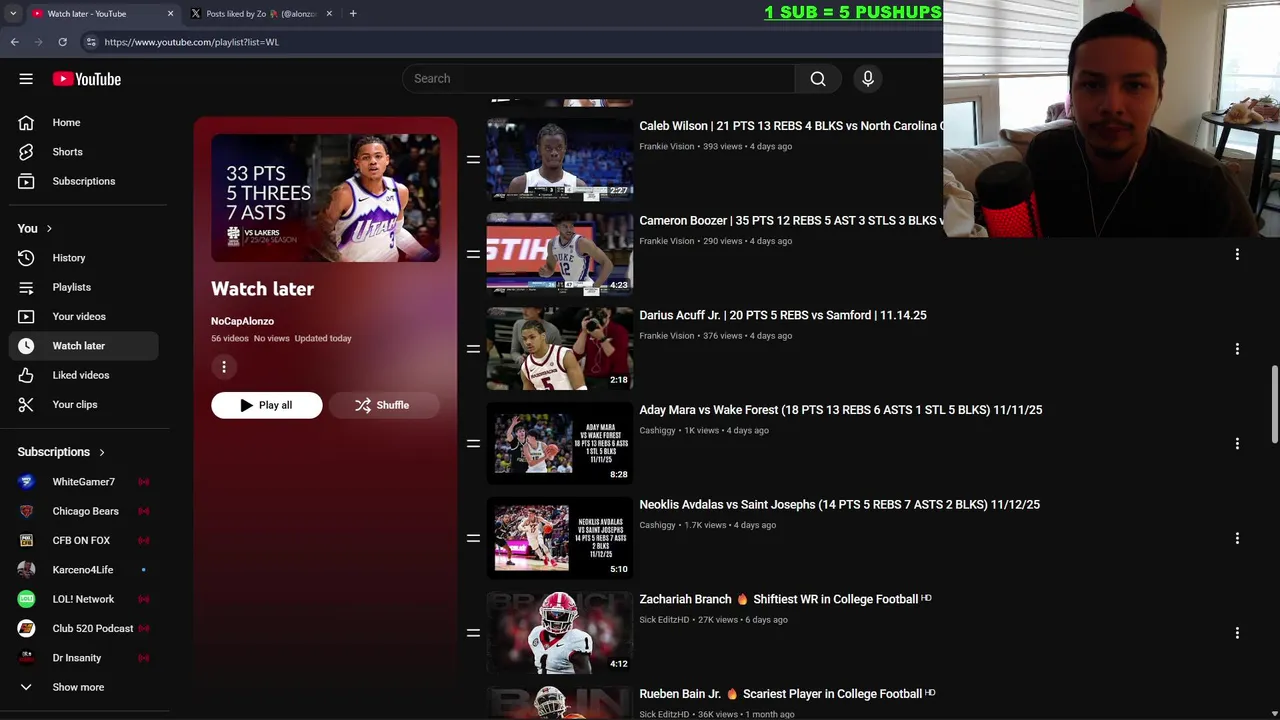
Task: Grab drag handle for Neoklis Avdalas video
Action: click(x=473, y=538)
